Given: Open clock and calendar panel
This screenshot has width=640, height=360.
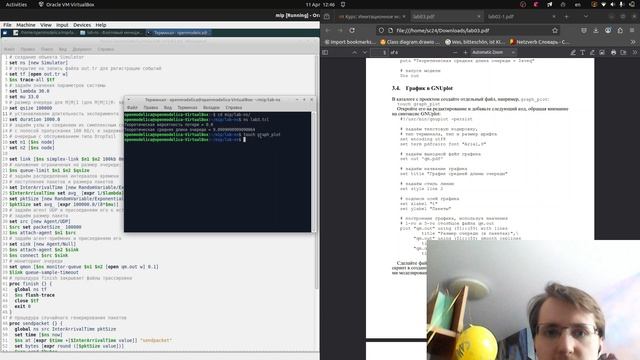Looking at the screenshot, I should 320,4.
